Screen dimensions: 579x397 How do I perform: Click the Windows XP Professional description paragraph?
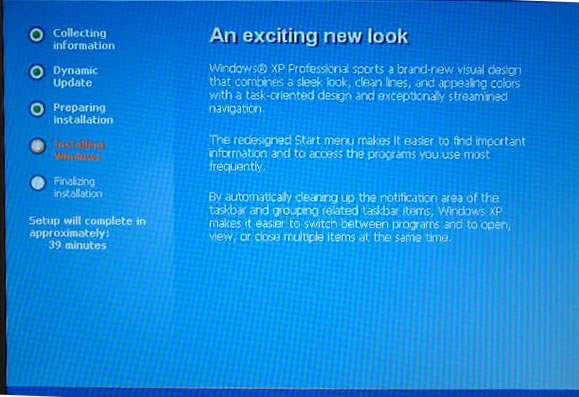[365, 89]
